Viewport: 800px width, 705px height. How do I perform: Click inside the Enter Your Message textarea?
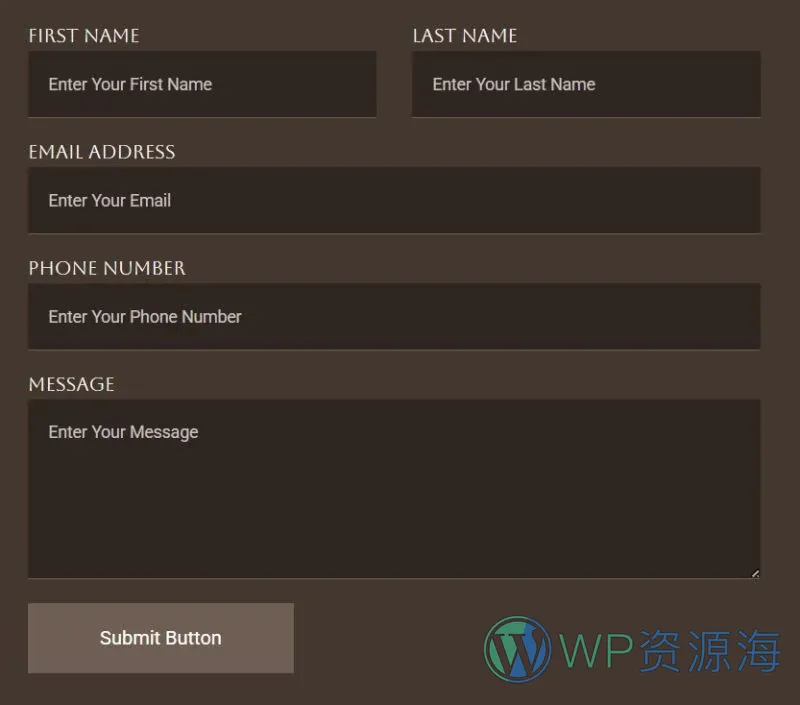coord(394,489)
